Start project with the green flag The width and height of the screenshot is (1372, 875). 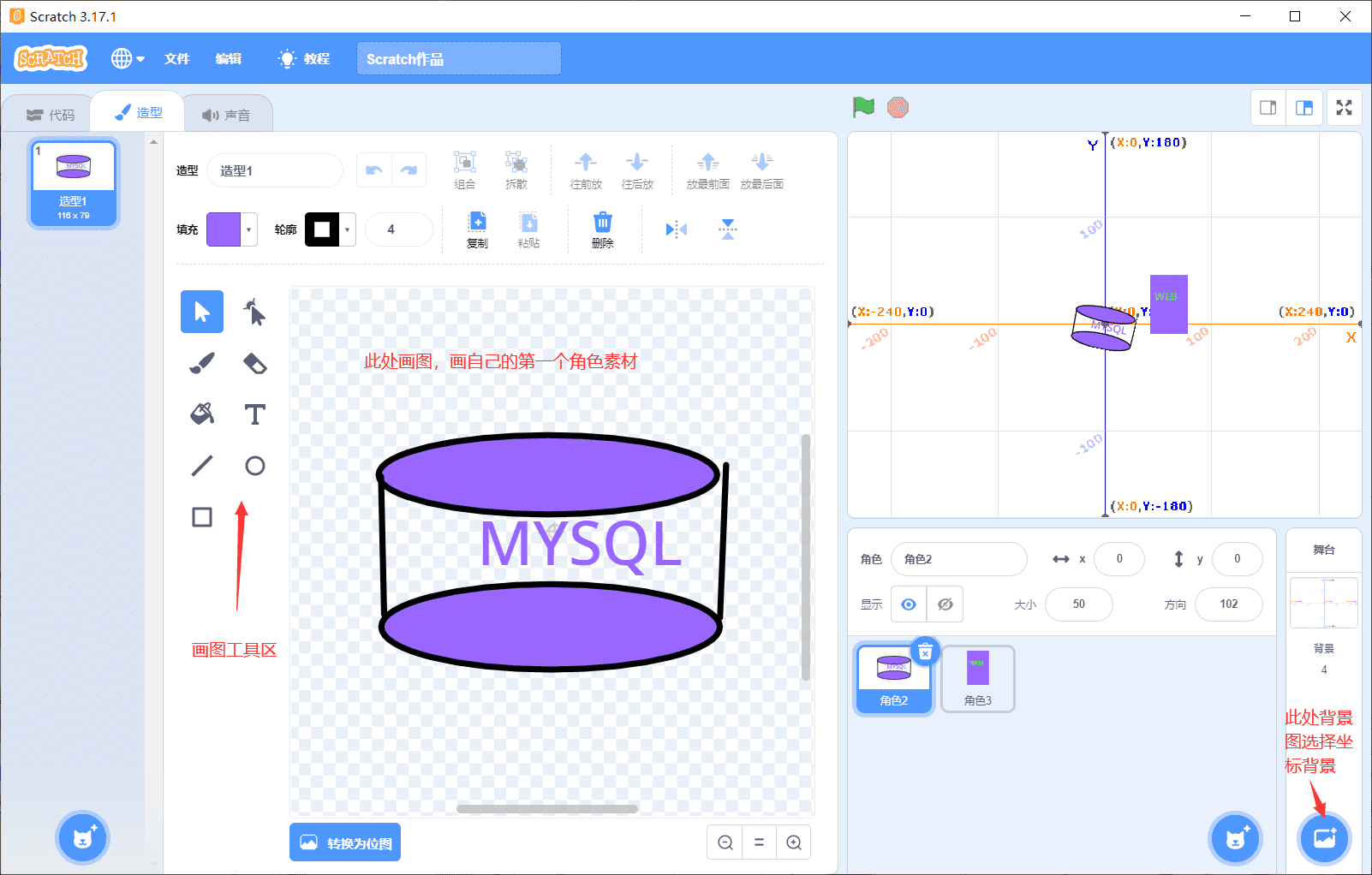(x=863, y=107)
